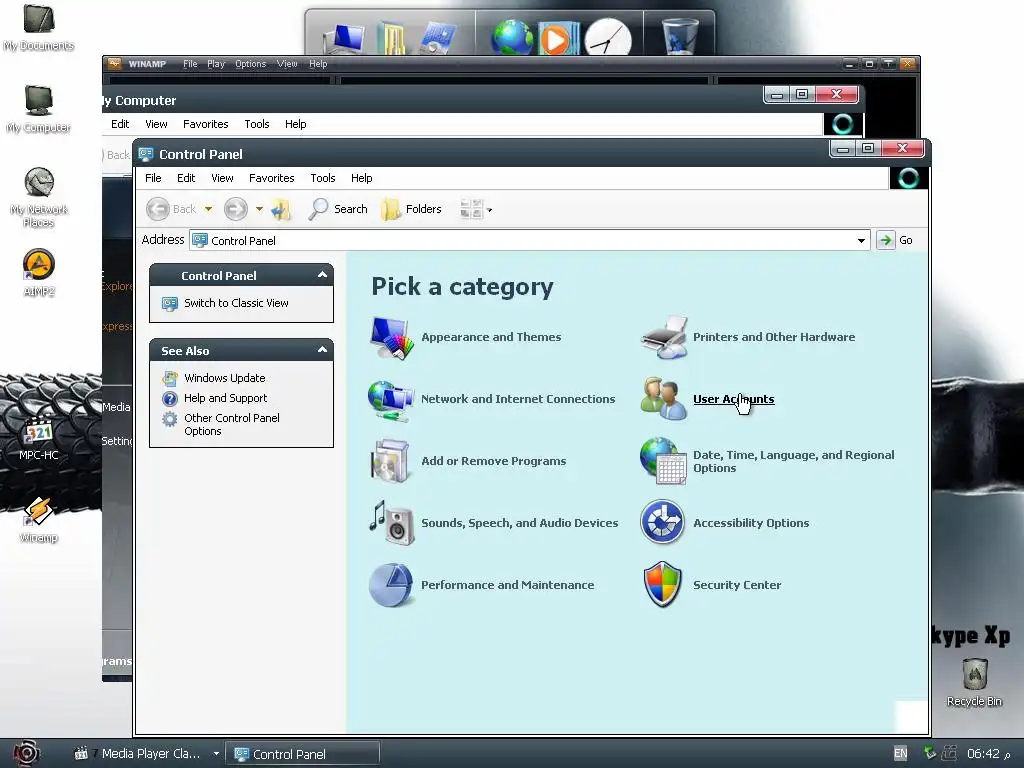Click the MPC-HC desktop shortcut
This screenshot has height=768, width=1024.
point(39,439)
